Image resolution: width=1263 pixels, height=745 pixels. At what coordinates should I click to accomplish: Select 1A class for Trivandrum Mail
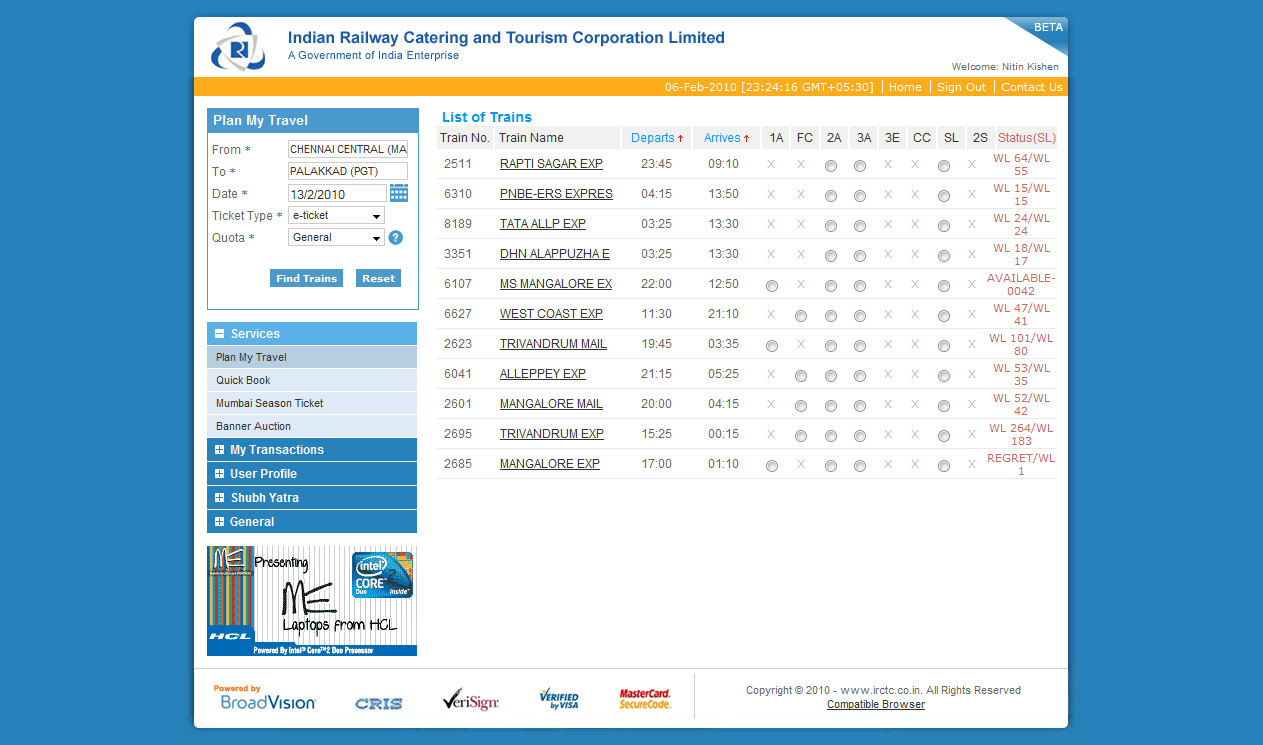tap(772, 346)
